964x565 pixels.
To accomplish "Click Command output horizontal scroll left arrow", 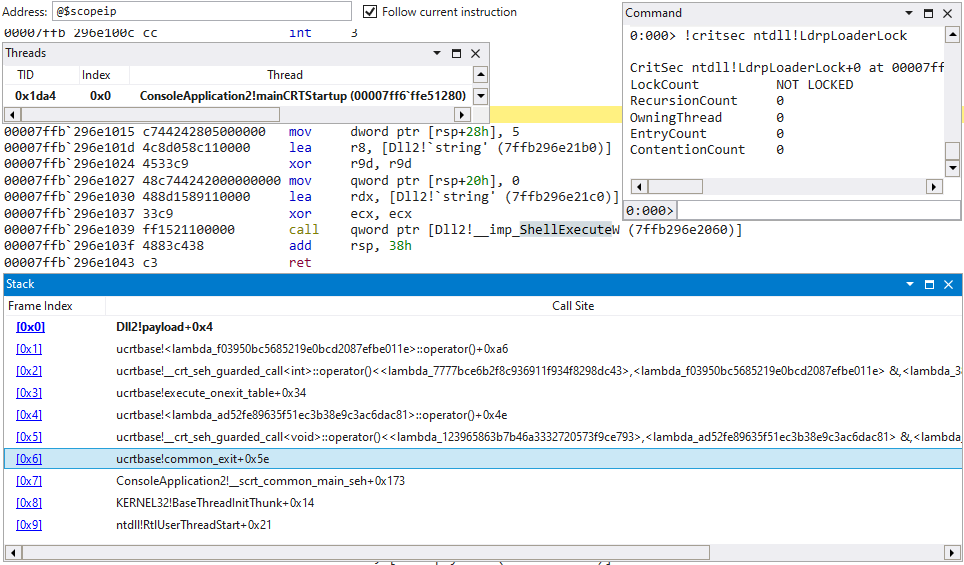I will coord(639,186).
